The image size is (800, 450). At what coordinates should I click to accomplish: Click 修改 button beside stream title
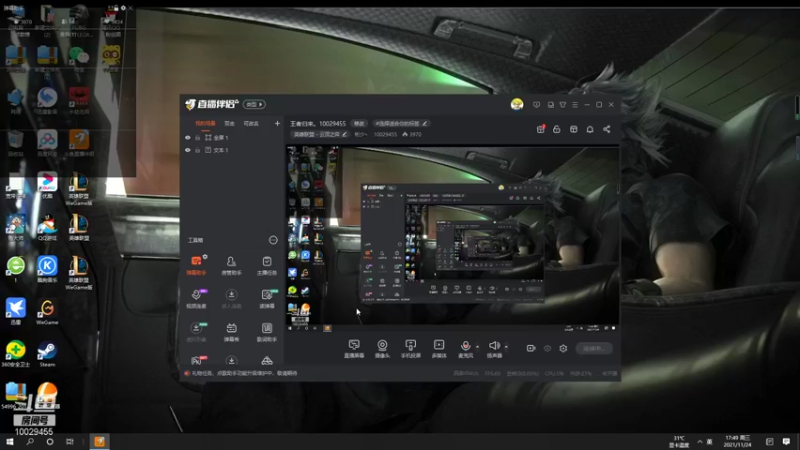pyautogui.click(x=359, y=123)
